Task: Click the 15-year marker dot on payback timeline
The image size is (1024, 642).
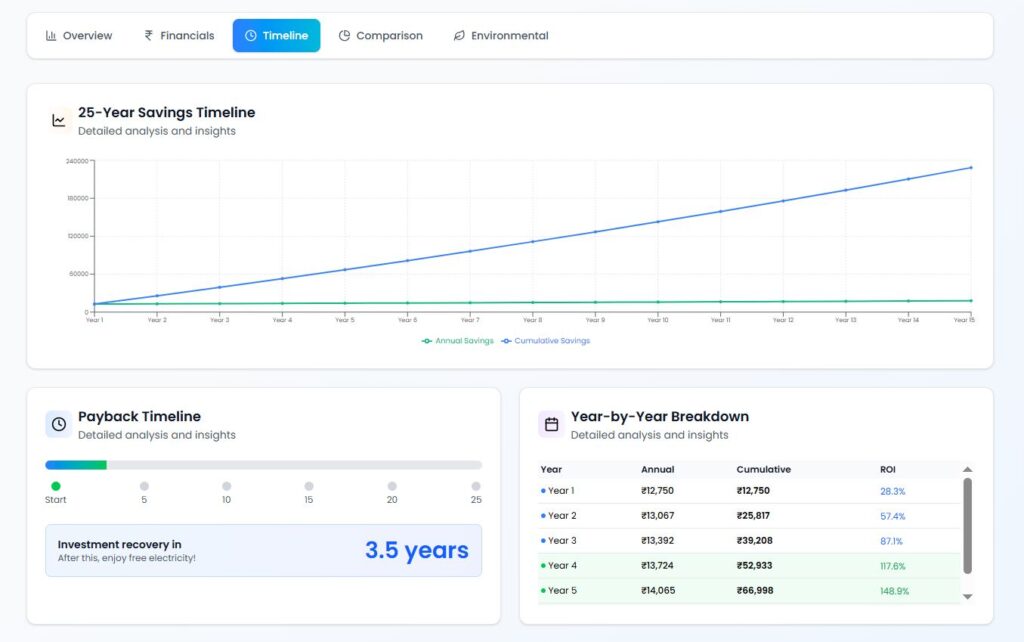Action: tap(309, 486)
